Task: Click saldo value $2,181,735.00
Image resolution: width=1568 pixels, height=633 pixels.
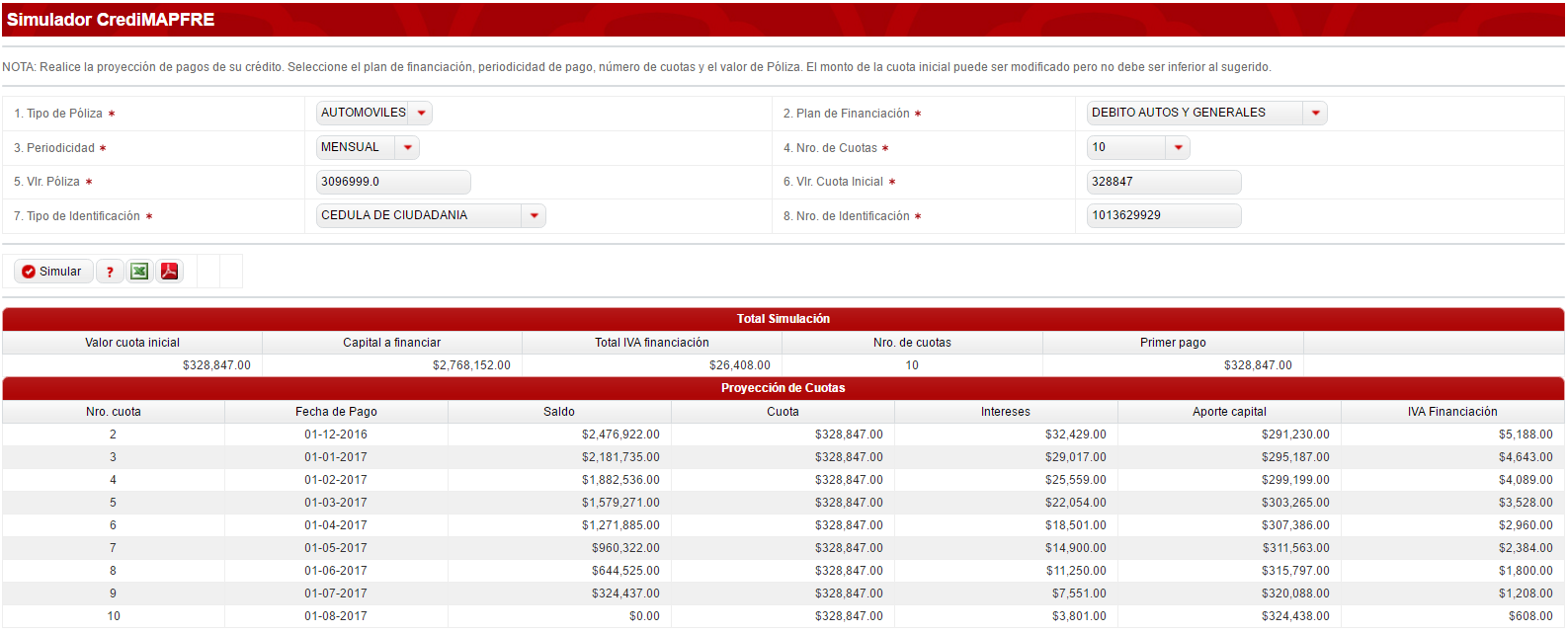Action: 620,457
